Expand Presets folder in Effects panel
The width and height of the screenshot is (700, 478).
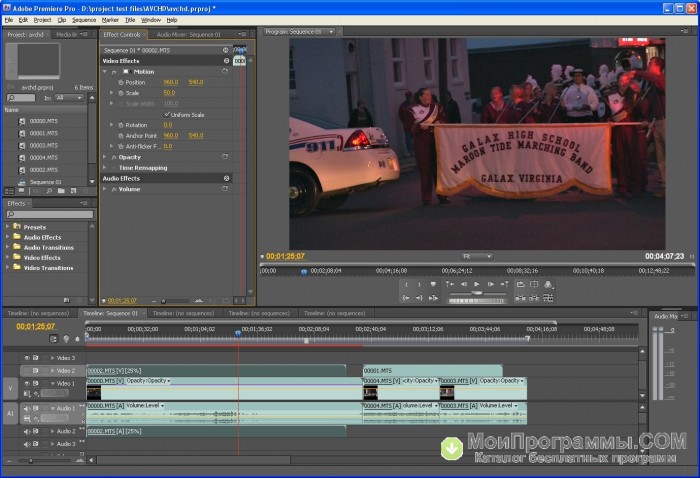coord(7,227)
